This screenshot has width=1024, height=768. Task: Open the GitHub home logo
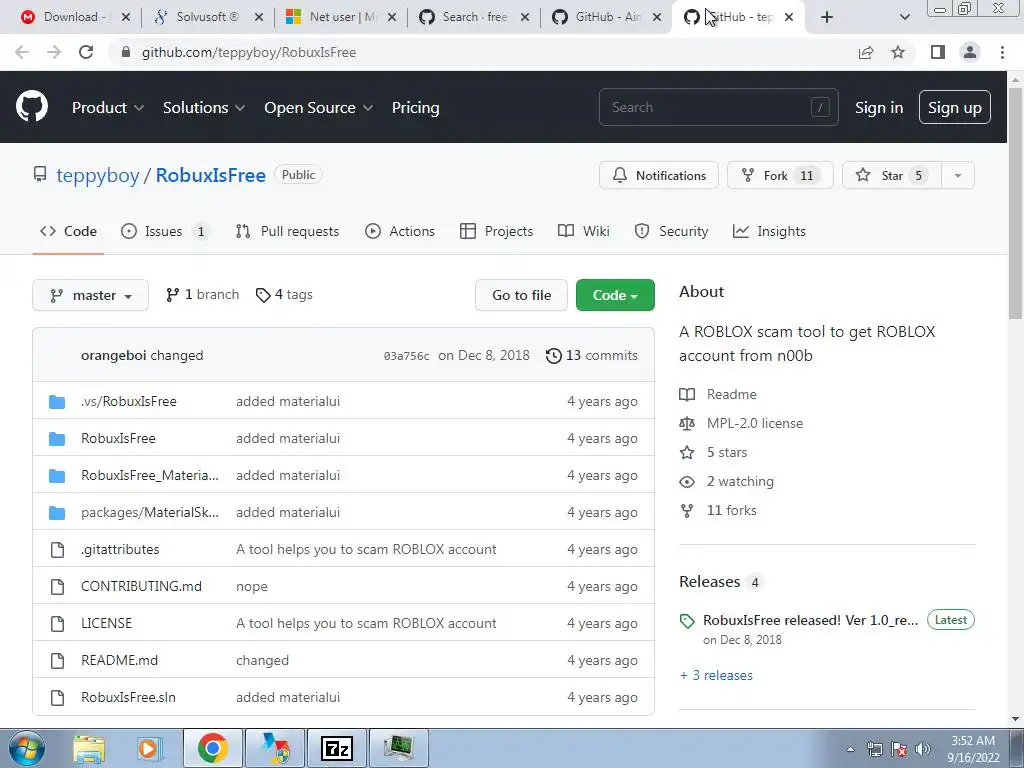click(31, 107)
